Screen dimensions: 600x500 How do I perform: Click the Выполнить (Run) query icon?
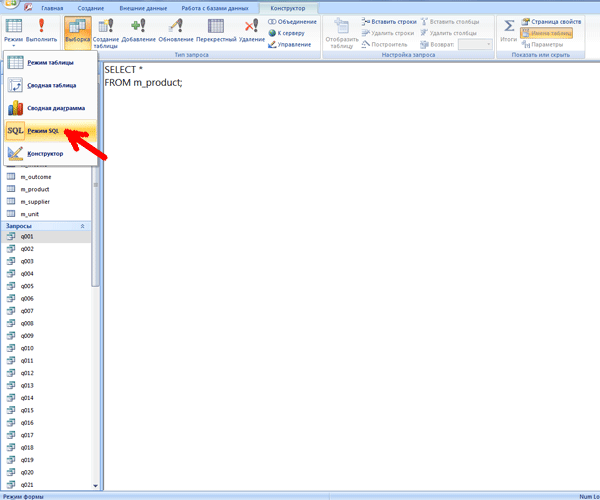[42, 29]
